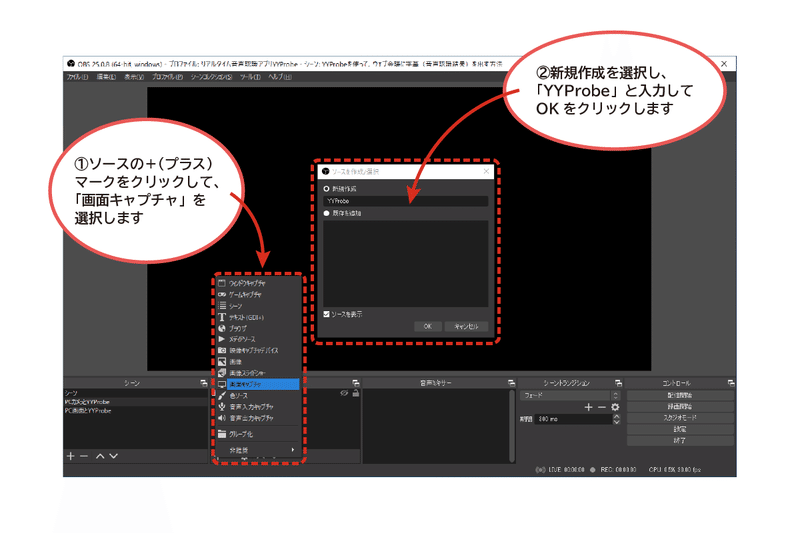
Task: Click the Audio Mixer vertical scrollbar
Action: tap(512, 426)
